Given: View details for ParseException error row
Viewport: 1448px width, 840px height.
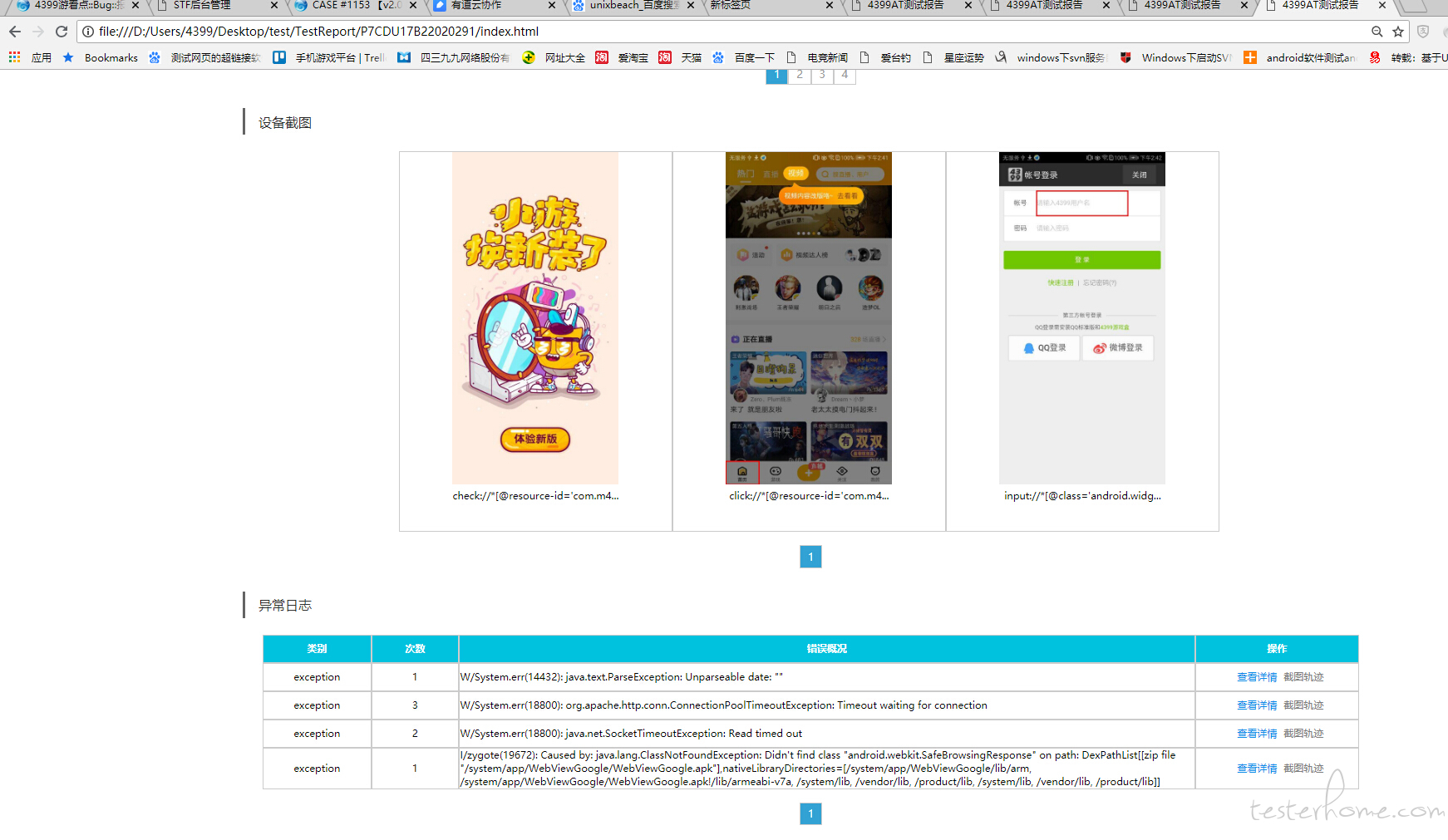Looking at the screenshot, I should [1256, 677].
